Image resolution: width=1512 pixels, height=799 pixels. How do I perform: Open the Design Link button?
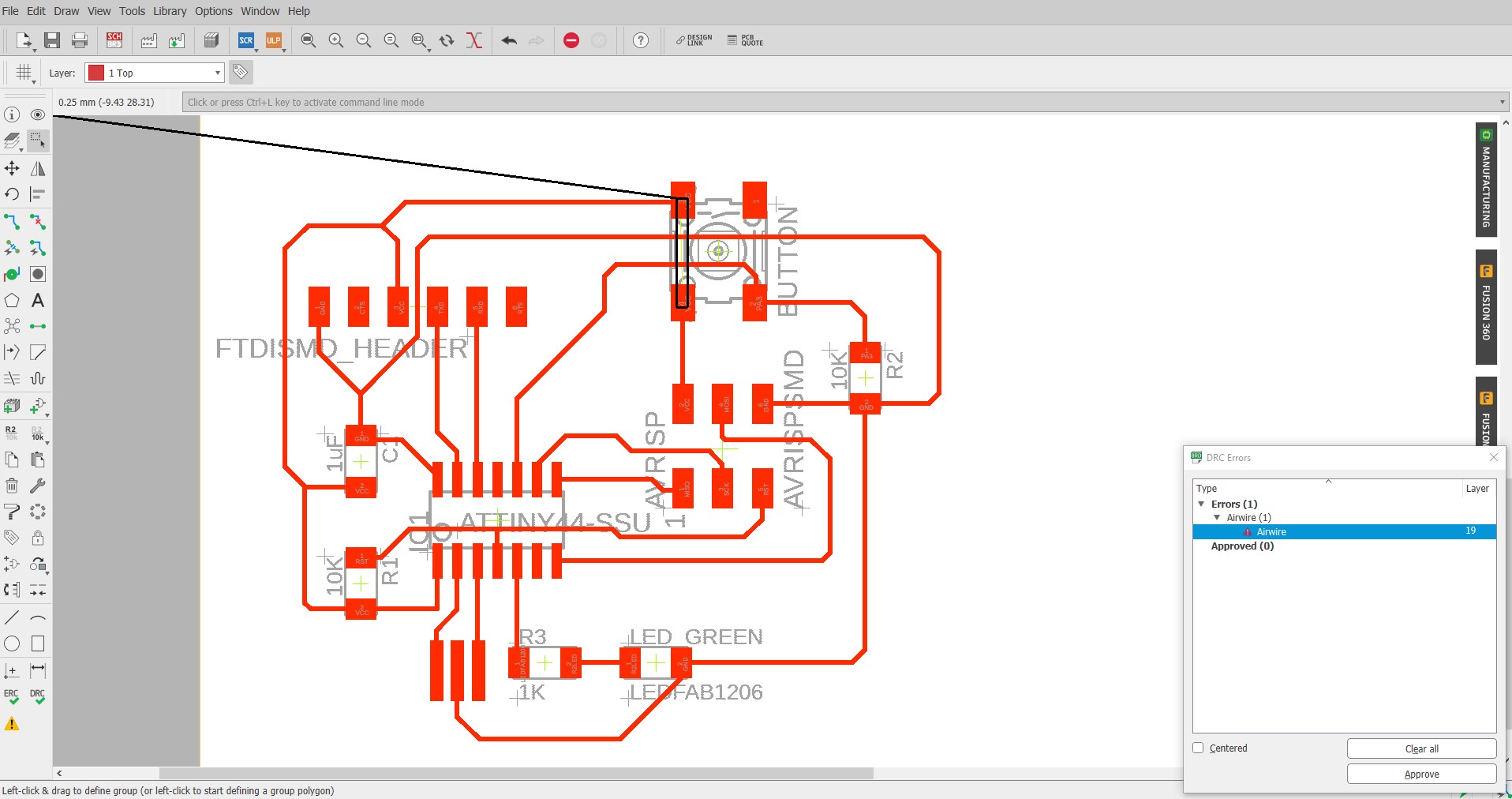(x=694, y=40)
